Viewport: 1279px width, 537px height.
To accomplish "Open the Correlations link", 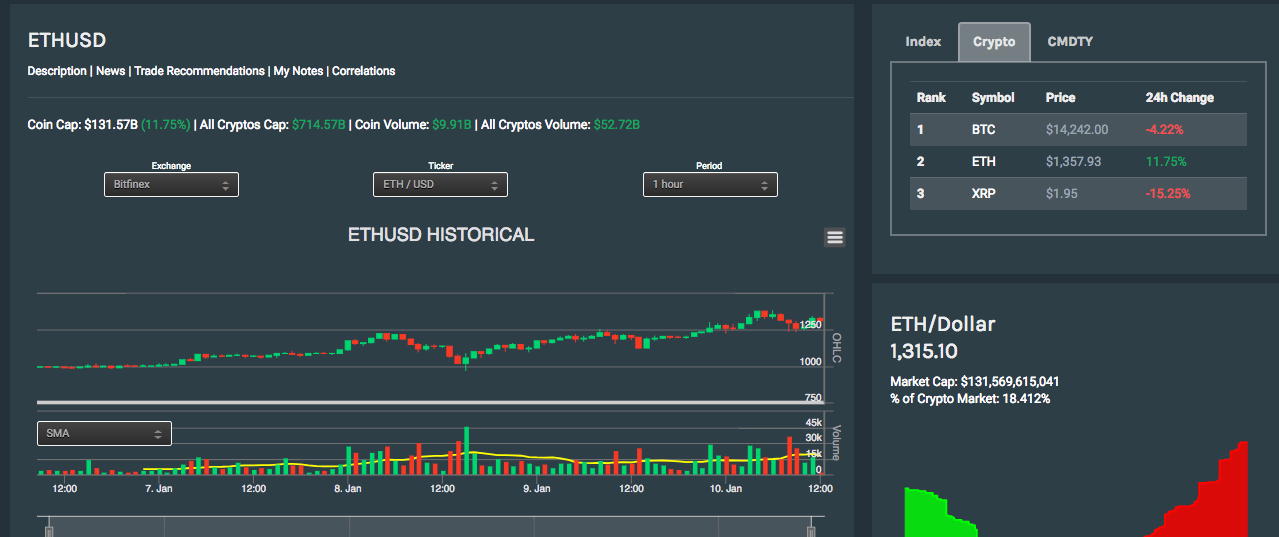I will pos(364,71).
